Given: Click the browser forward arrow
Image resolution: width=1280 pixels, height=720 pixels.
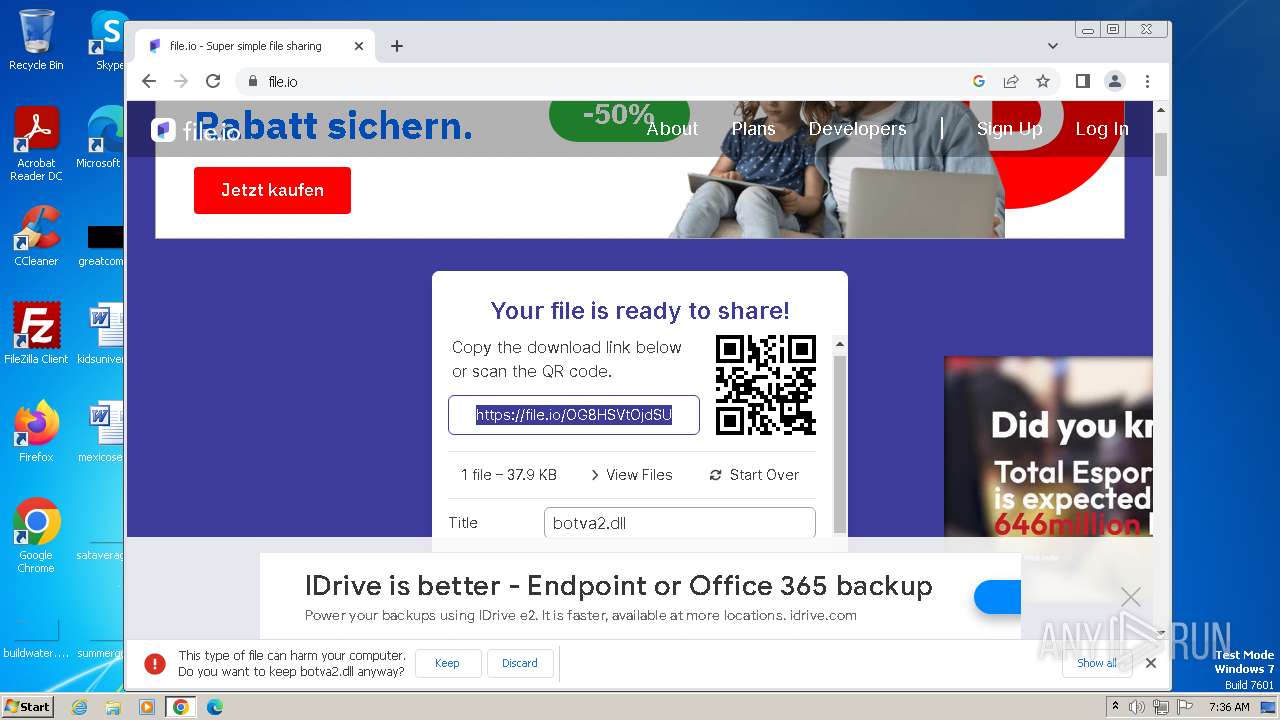Looking at the screenshot, I should click(x=180, y=81).
